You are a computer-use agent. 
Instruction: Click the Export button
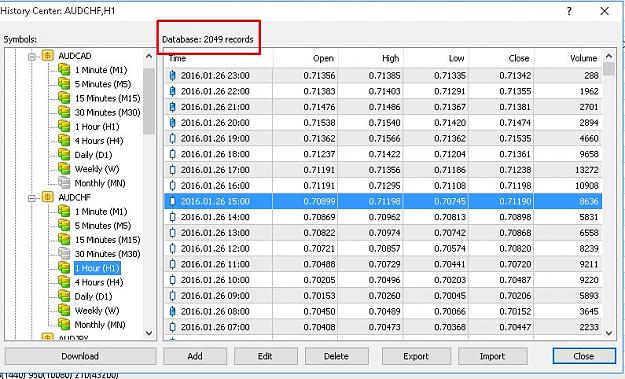pyautogui.click(x=416, y=356)
